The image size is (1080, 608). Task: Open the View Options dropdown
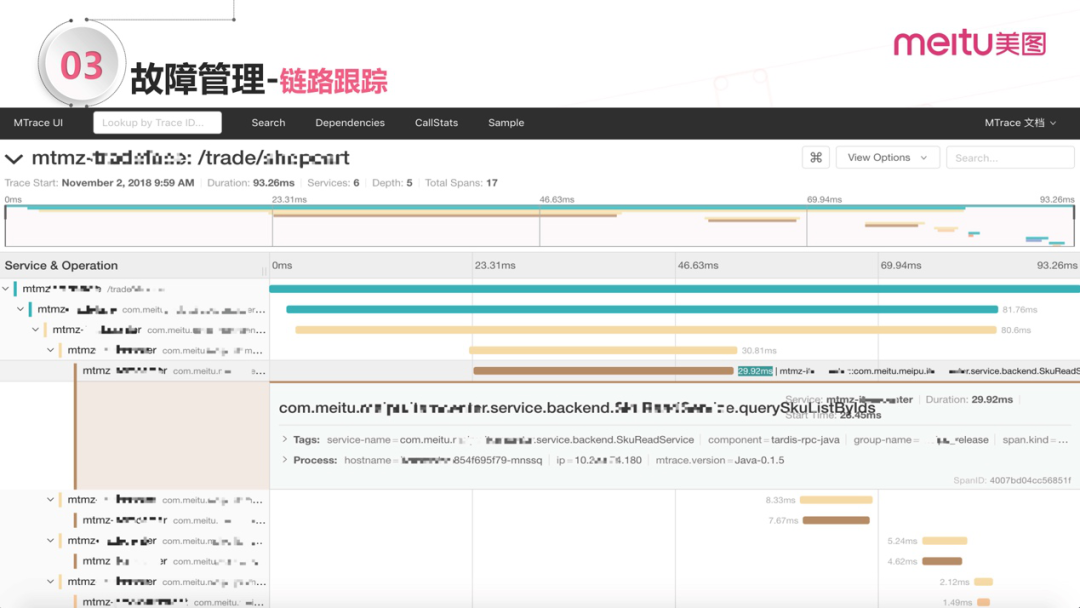887,158
